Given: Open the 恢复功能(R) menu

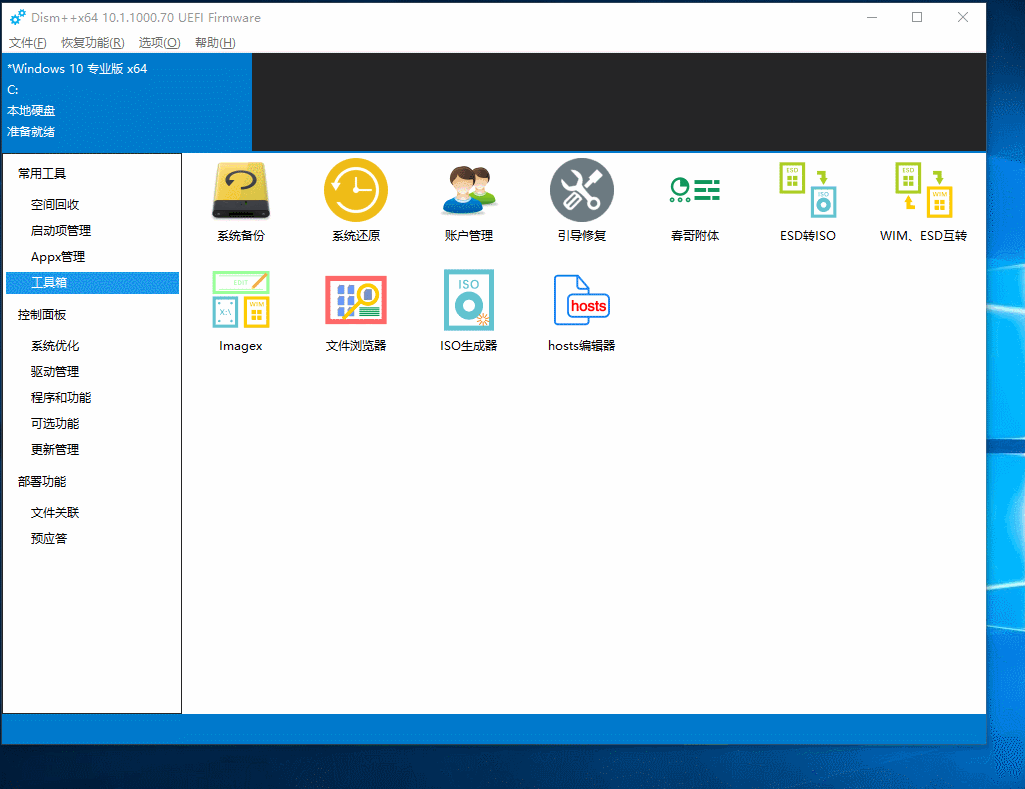Looking at the screenshot, I should 92,42.
